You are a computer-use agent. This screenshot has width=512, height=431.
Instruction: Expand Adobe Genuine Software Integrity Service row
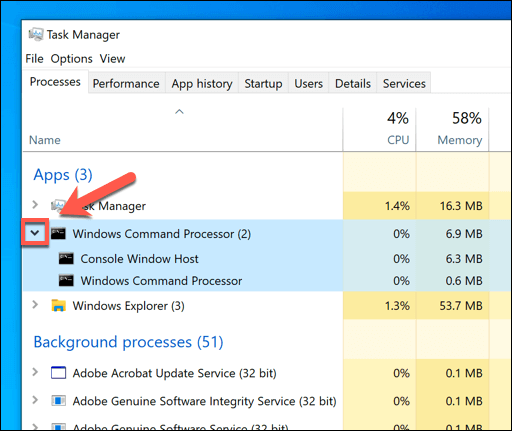point(35,400)
